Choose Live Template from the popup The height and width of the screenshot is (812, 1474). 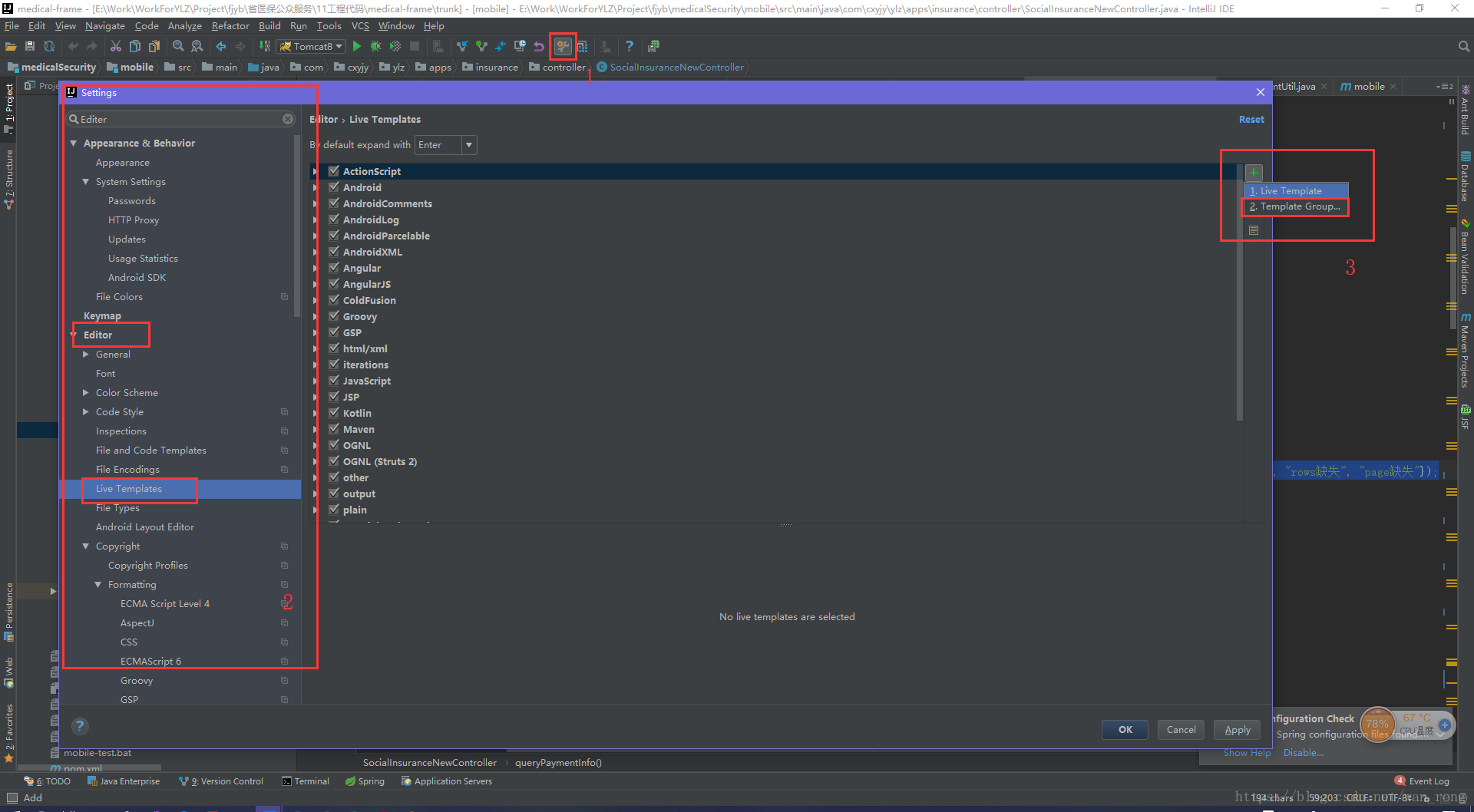click(1296, 190)
